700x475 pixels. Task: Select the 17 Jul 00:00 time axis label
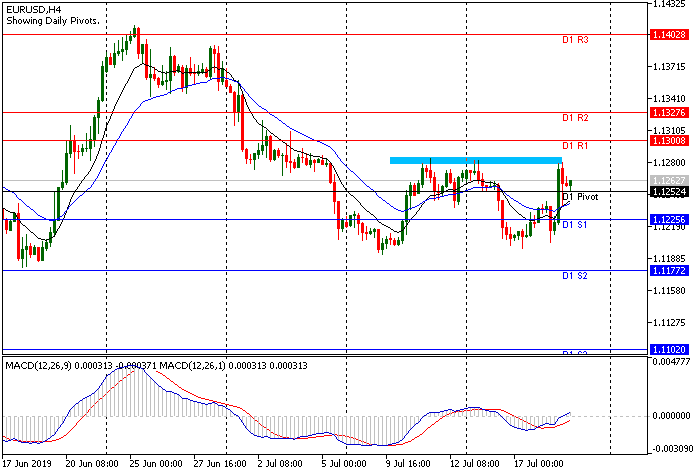(540, 465)
